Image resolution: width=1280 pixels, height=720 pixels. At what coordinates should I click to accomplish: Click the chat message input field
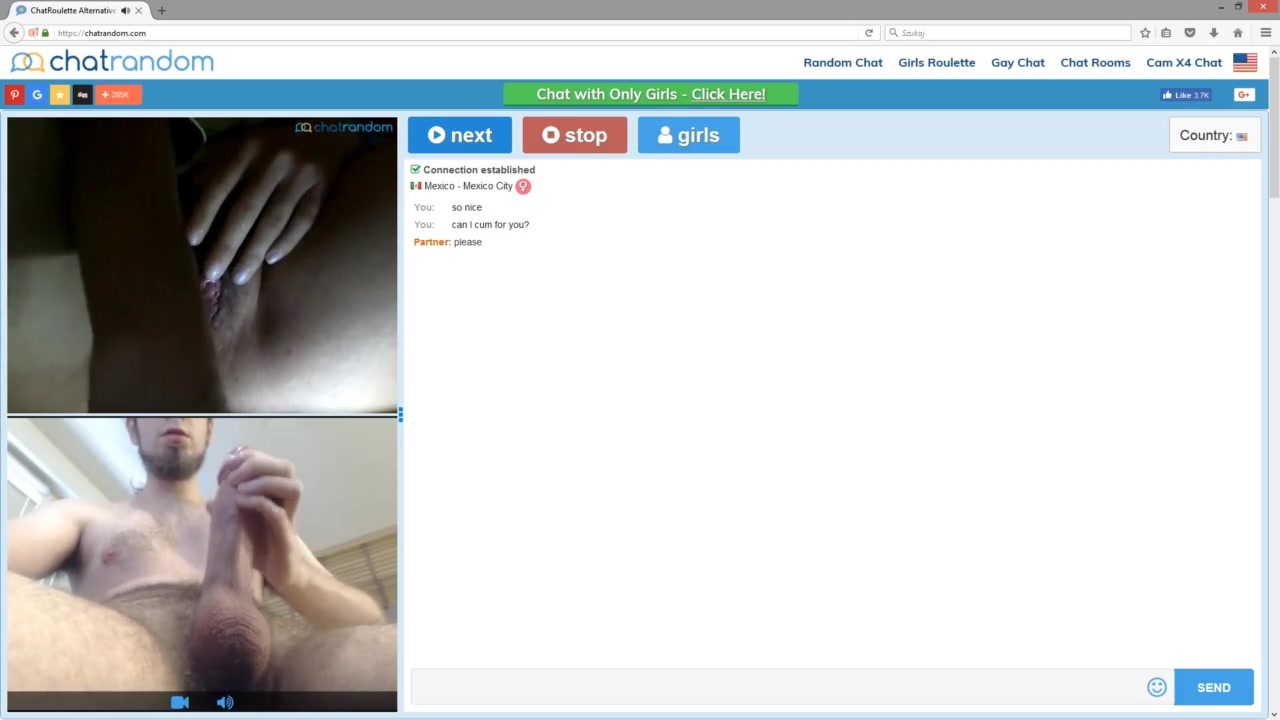(x=777, y=687)
